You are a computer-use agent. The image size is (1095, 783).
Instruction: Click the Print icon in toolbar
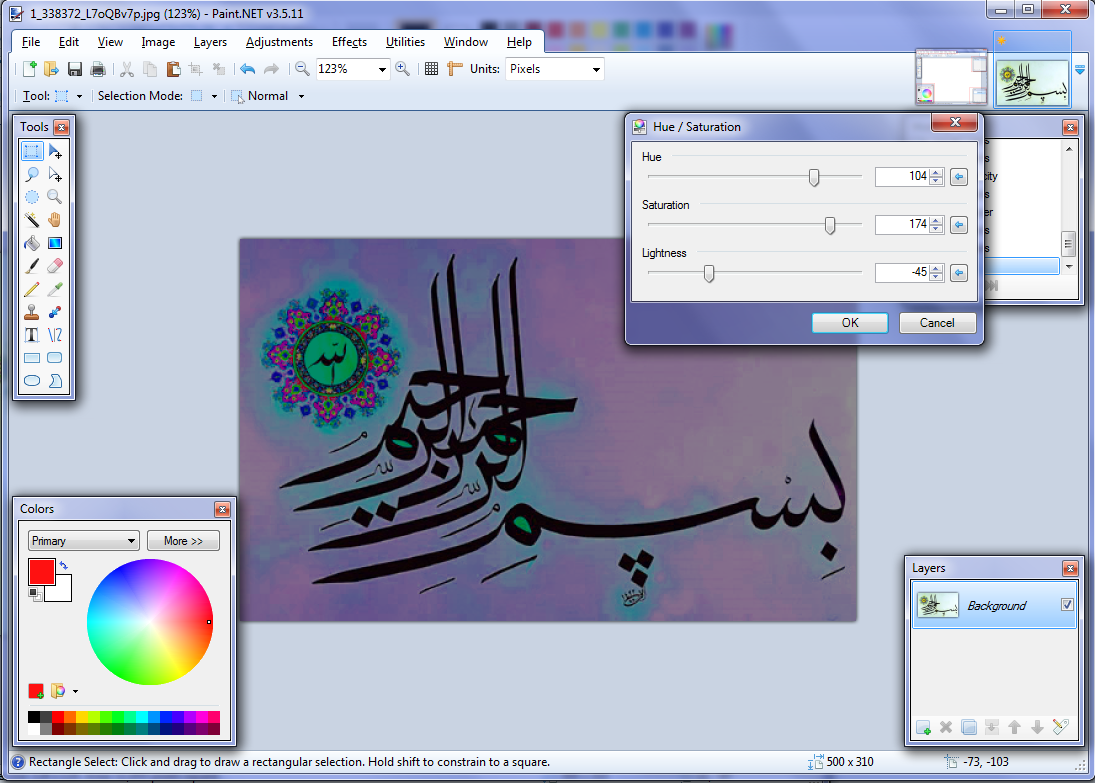coord(98,68)
